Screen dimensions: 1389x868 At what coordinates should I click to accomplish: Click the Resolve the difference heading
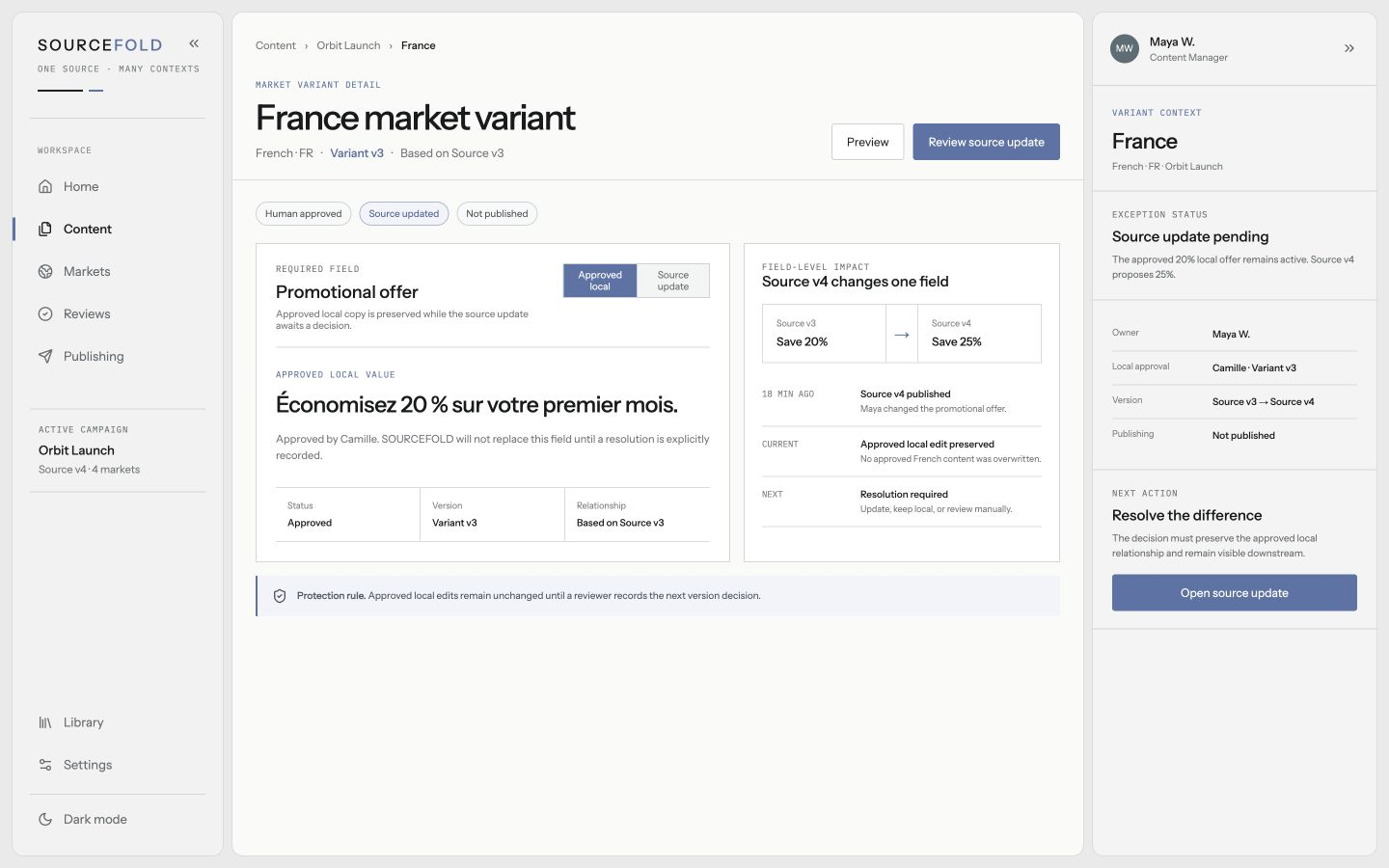tap(1186, 516)
